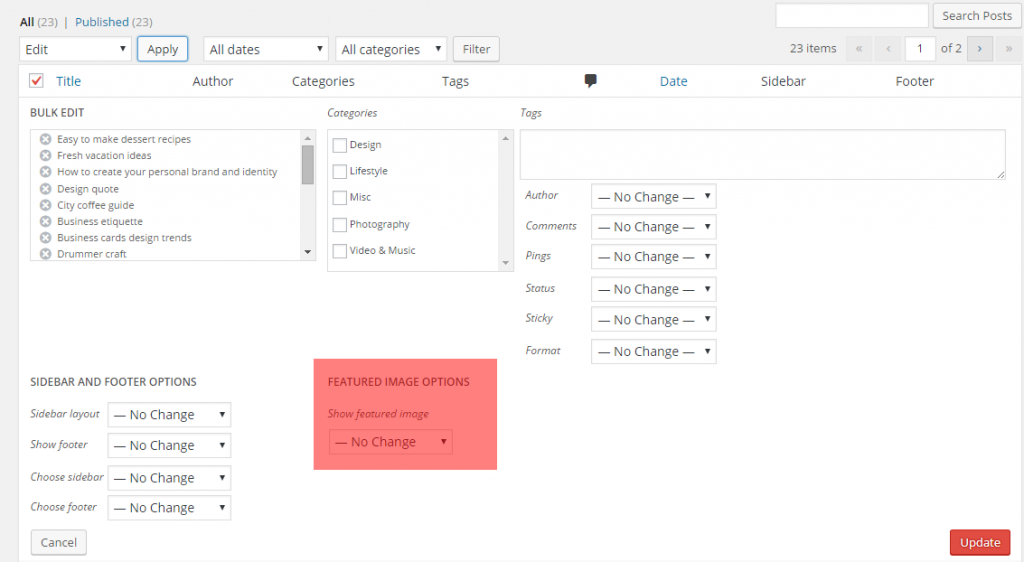Tick the Photography category checkbox
1024x562 pixels.
(340, 225)
